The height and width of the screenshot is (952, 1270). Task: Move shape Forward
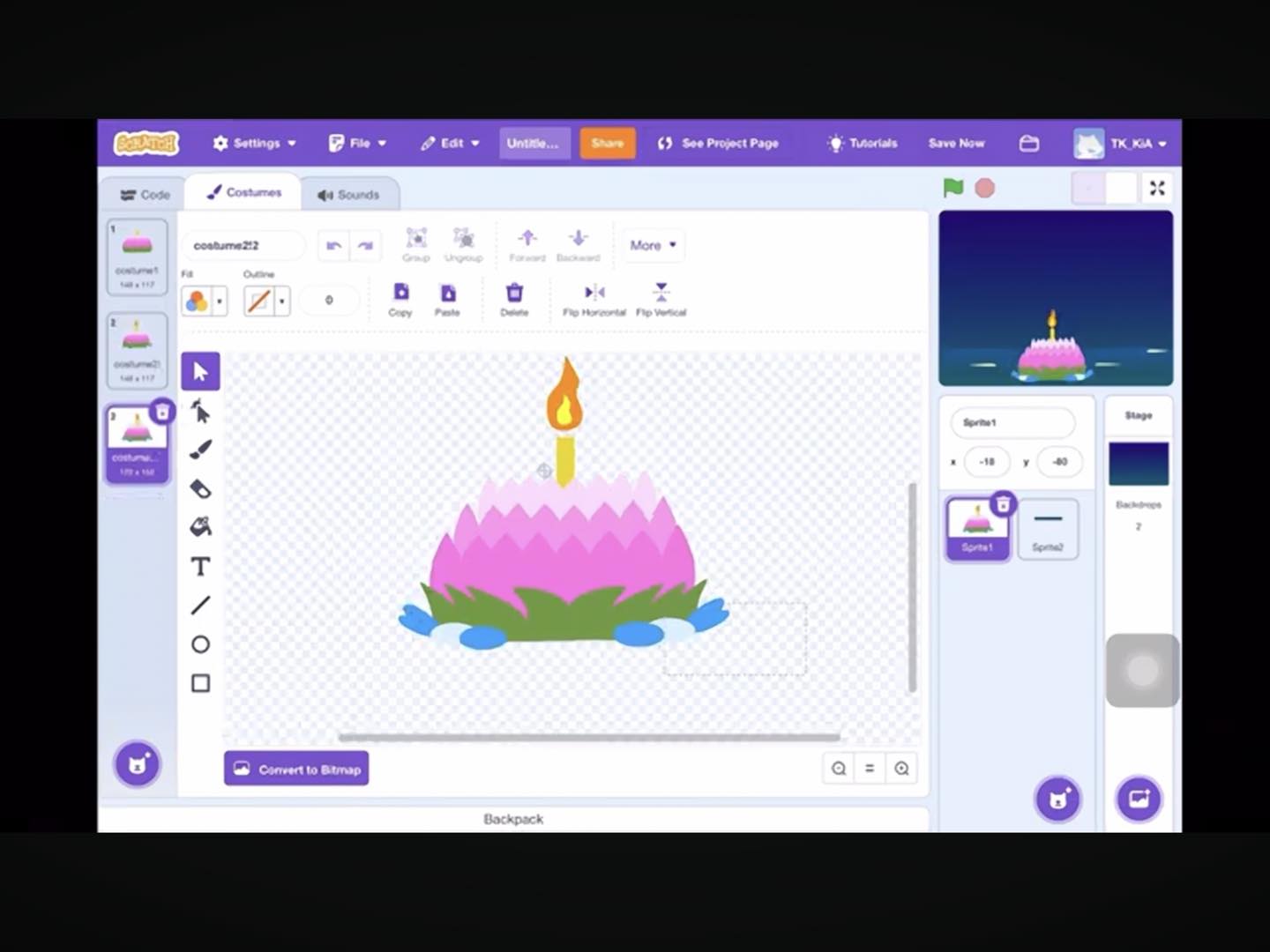tap(527, 244)
